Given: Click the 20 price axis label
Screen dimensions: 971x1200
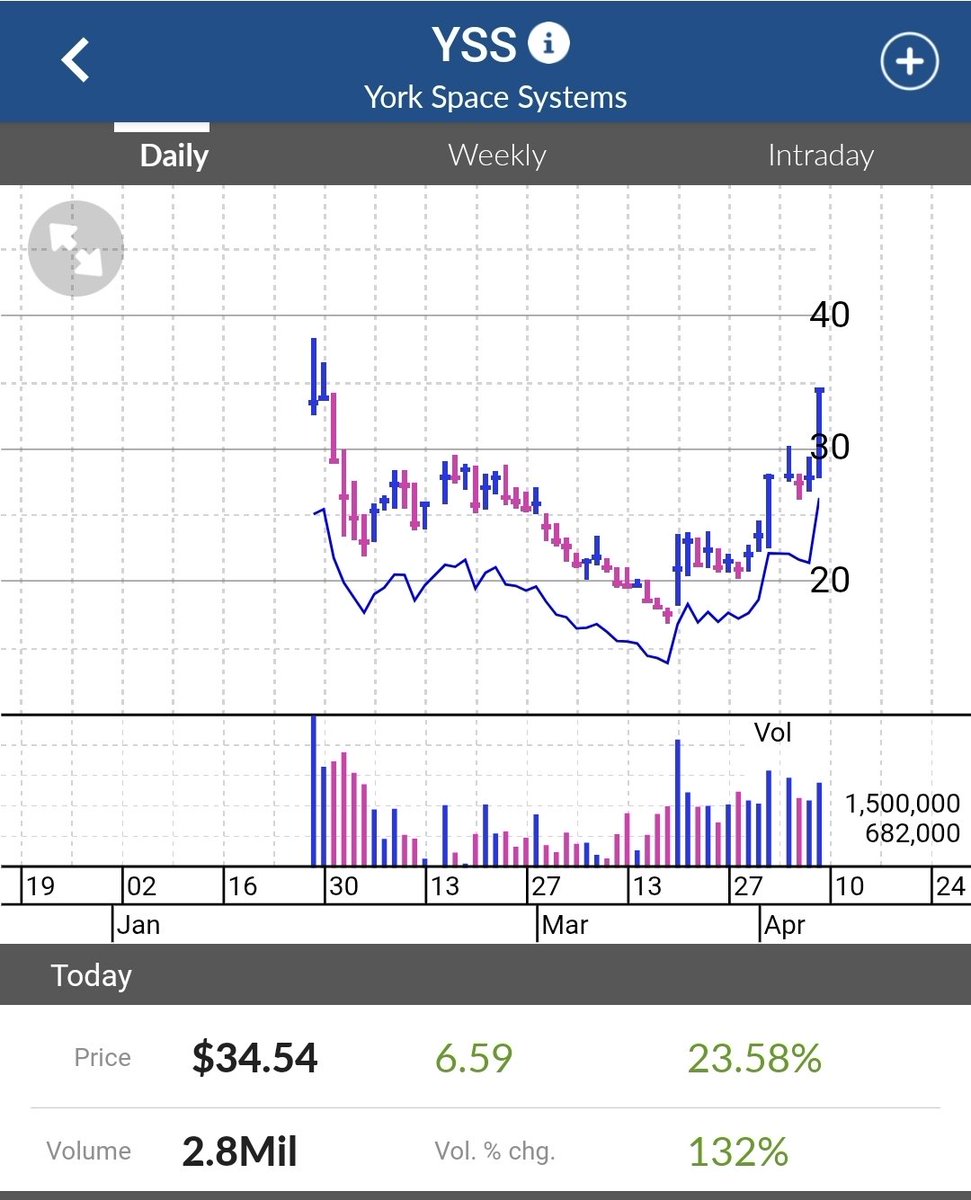Looking at the screenshot, I should pos(829,579).
